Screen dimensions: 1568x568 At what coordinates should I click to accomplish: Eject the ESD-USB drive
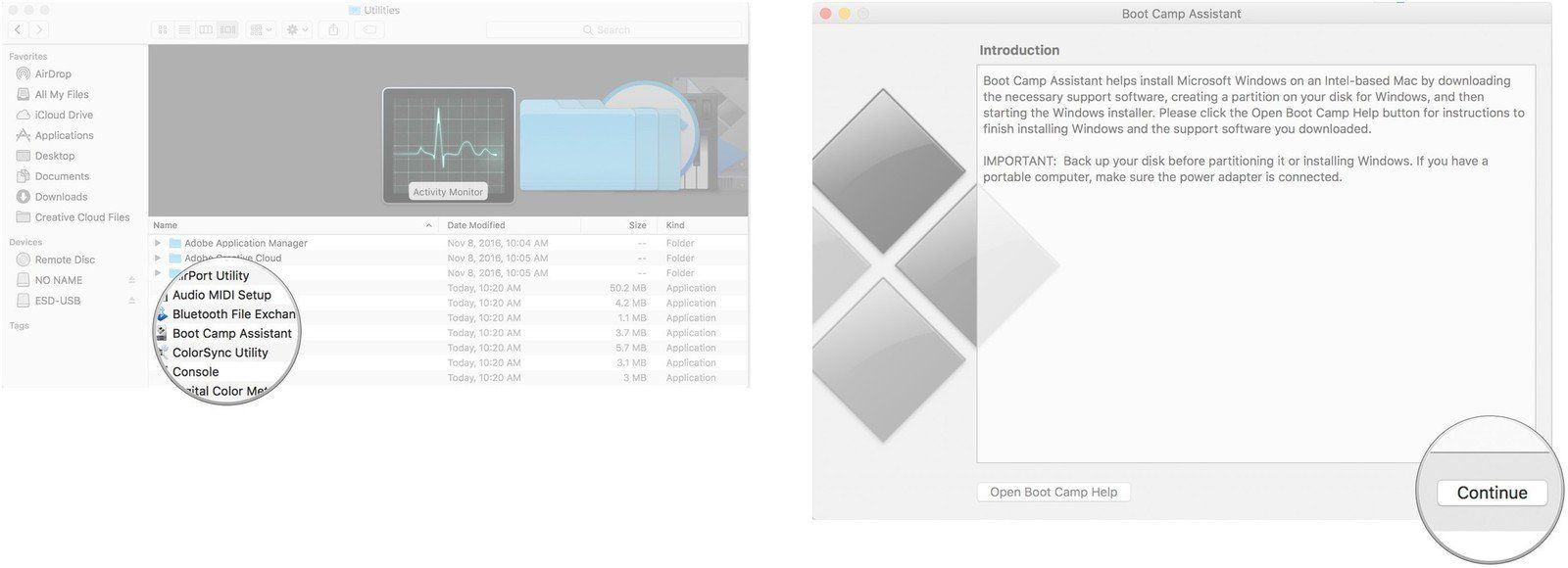pos(132,301)
